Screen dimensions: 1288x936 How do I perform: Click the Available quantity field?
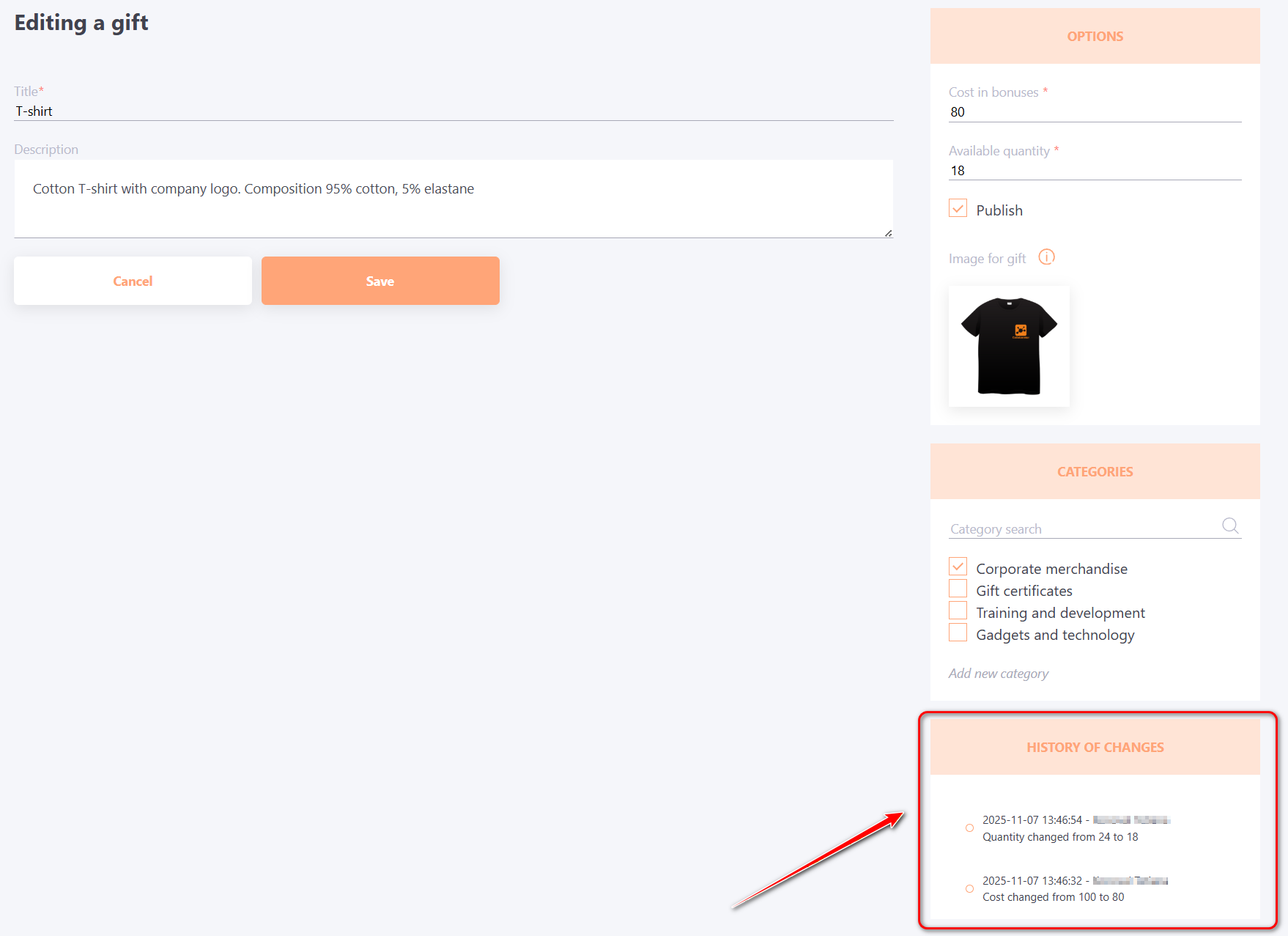(1094, 171)
